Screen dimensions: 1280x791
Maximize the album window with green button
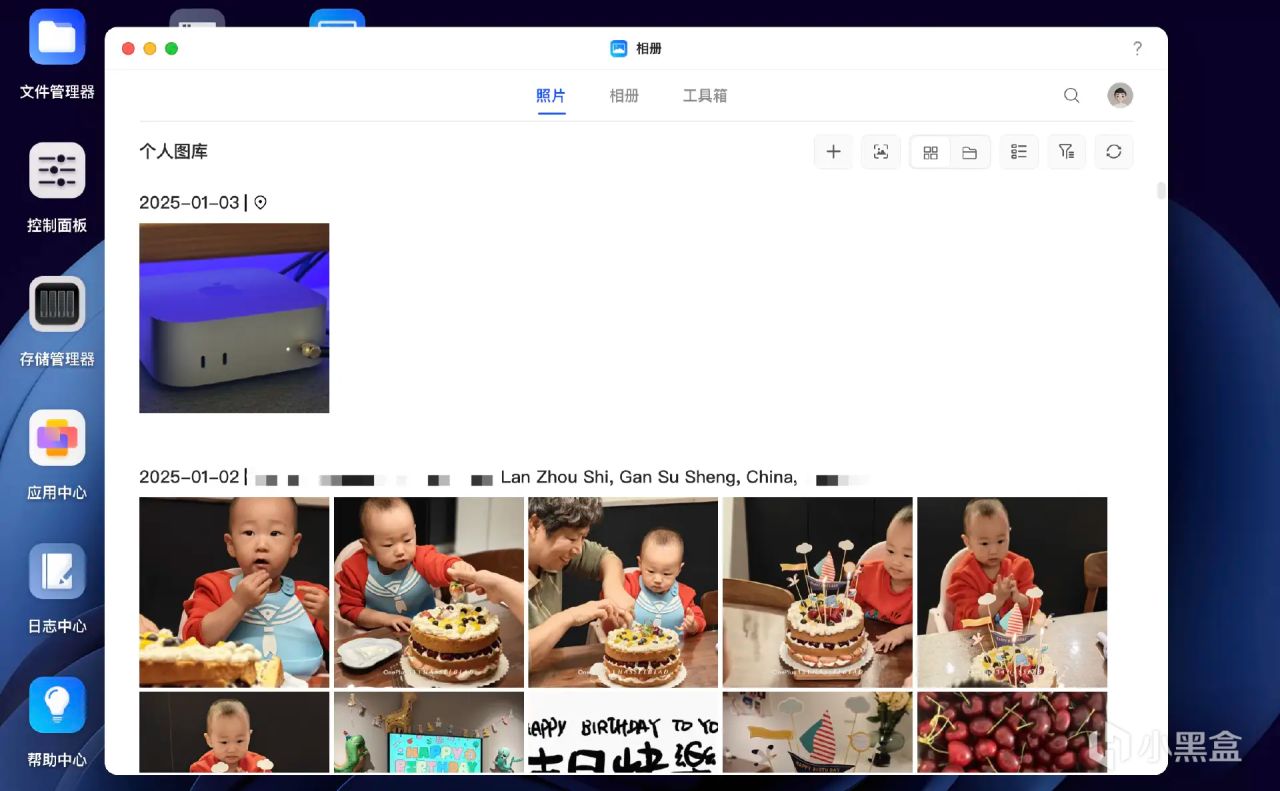point(172,48)
